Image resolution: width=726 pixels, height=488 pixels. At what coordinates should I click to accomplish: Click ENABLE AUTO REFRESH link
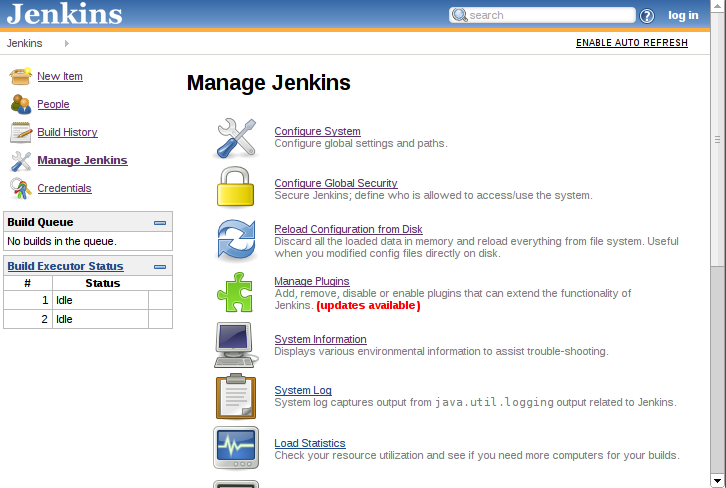(x=632, y=43)
